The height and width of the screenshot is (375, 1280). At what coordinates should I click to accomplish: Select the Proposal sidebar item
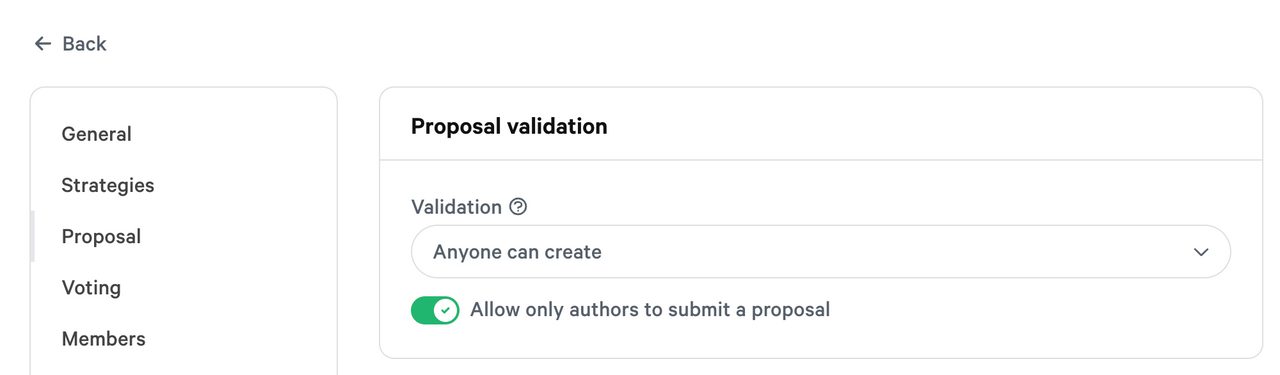click(x=101, y=236)
